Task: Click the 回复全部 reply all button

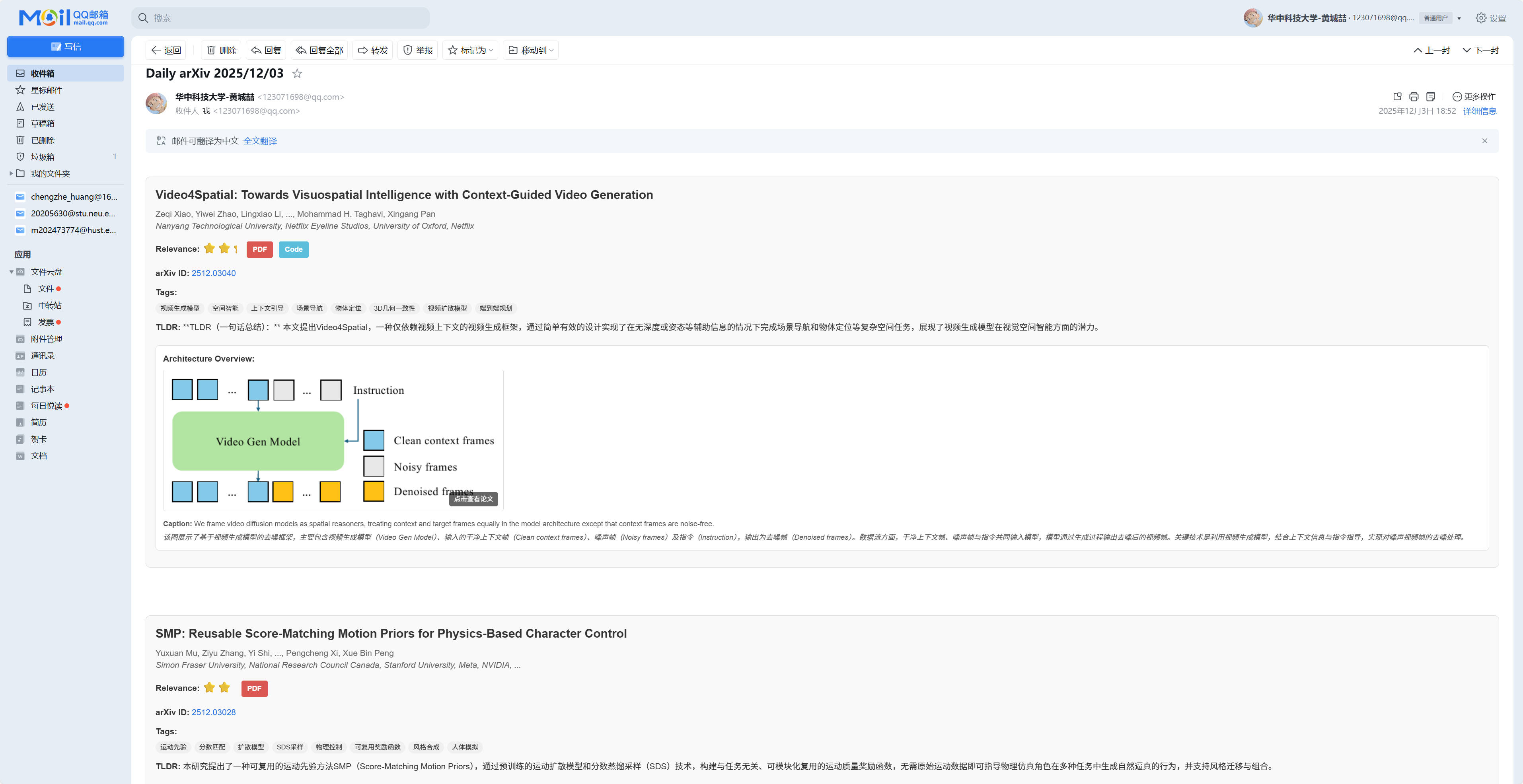Action: [x=319, y=50]
